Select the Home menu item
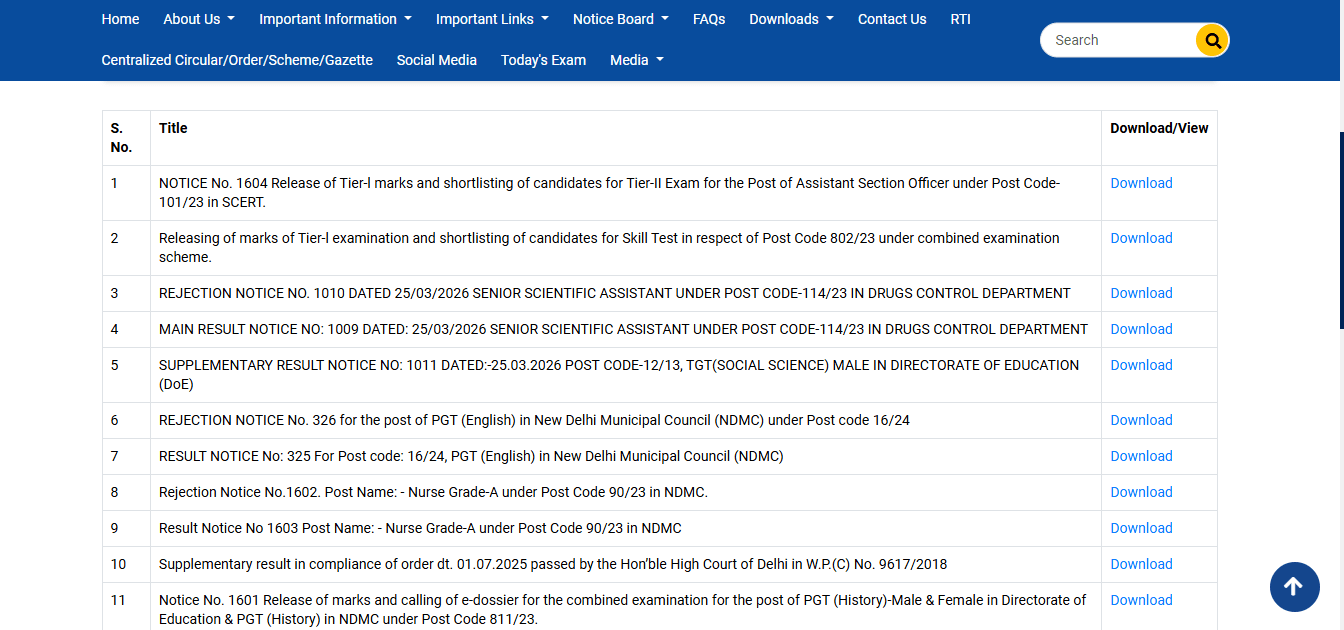This screenshot has height=630, width=1344. pos(120,18)
